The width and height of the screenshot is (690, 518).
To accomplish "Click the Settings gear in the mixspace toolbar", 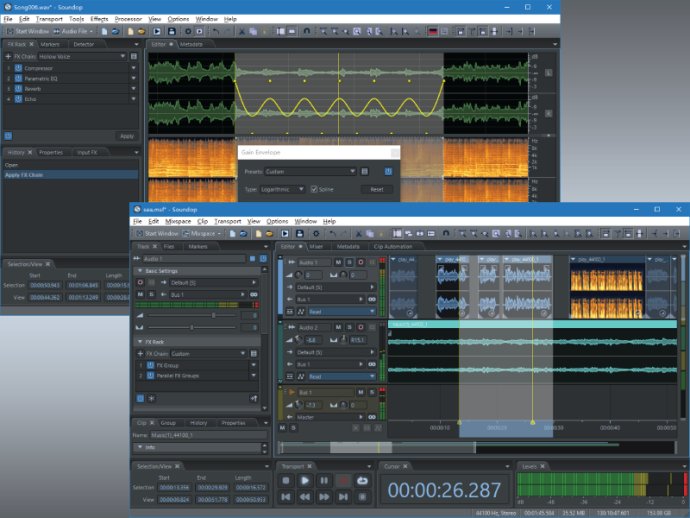I will click(316, 234).
